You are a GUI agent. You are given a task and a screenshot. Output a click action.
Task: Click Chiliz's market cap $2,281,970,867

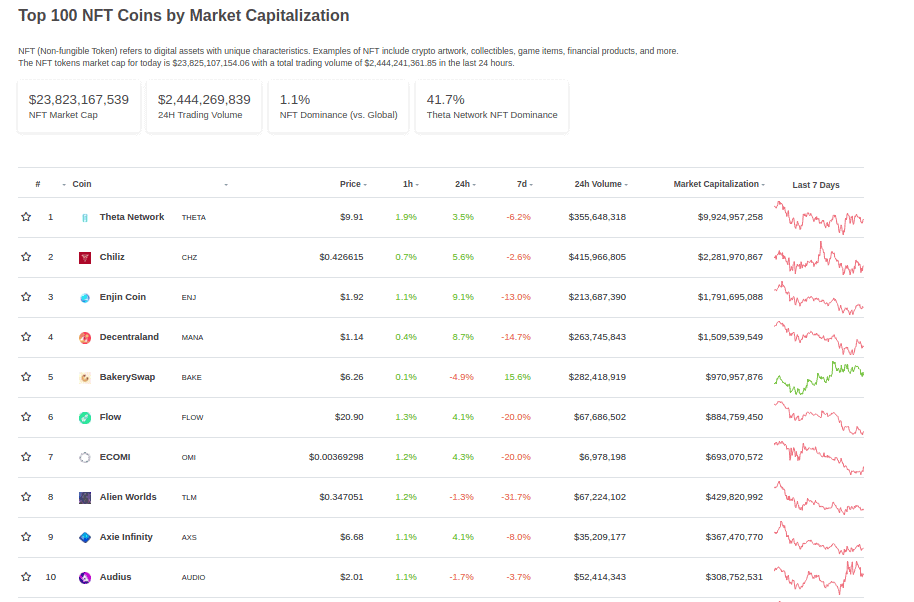(730, 256)
